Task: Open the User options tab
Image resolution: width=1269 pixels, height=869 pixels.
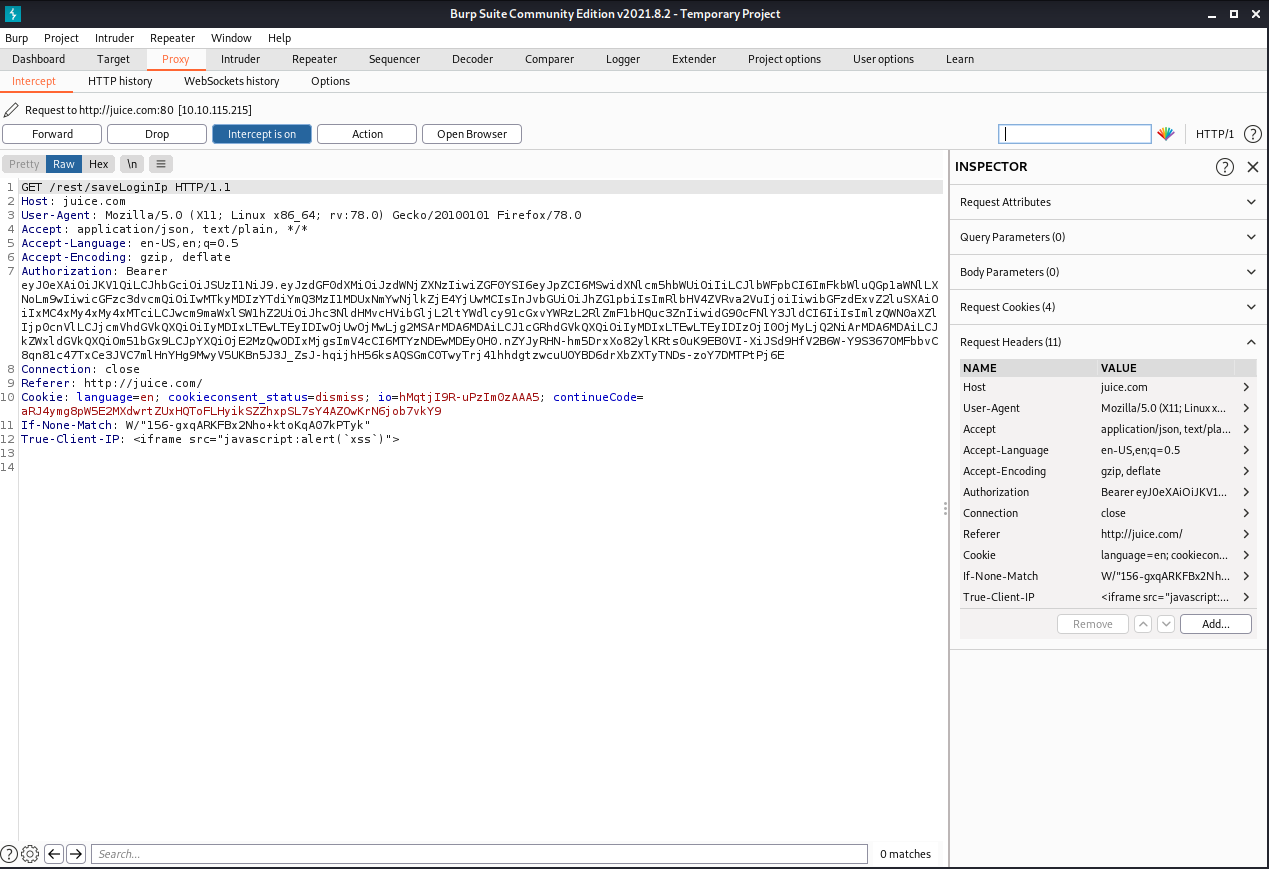Action: 883,59
